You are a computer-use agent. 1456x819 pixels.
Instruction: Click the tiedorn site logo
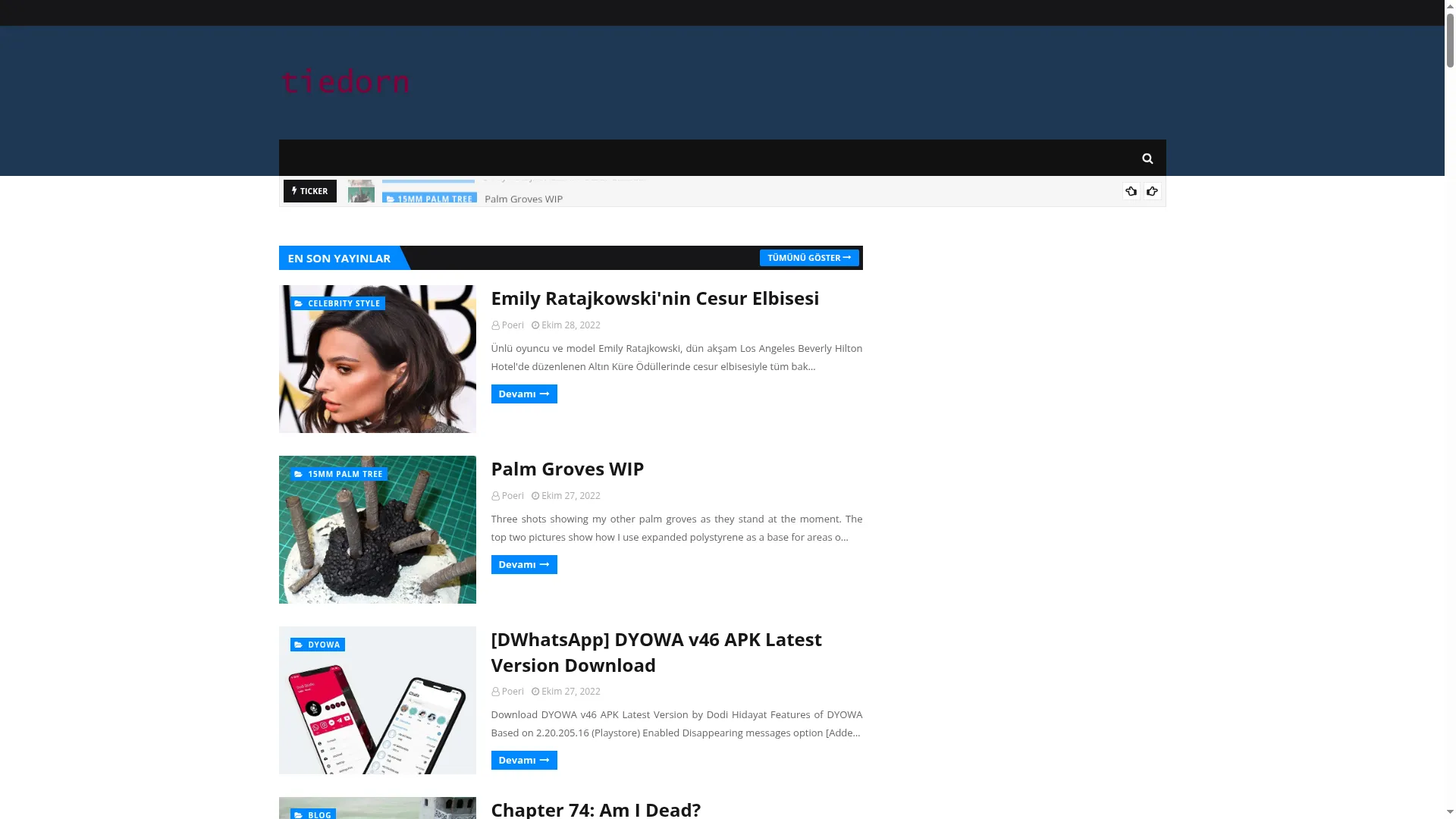(346, 81)
